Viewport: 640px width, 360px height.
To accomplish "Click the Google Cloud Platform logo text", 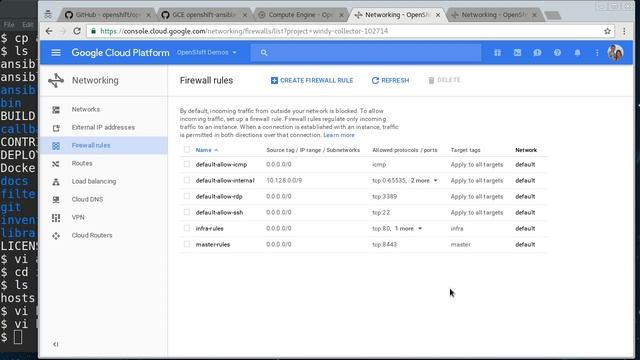I will click(x=120, y=53).
